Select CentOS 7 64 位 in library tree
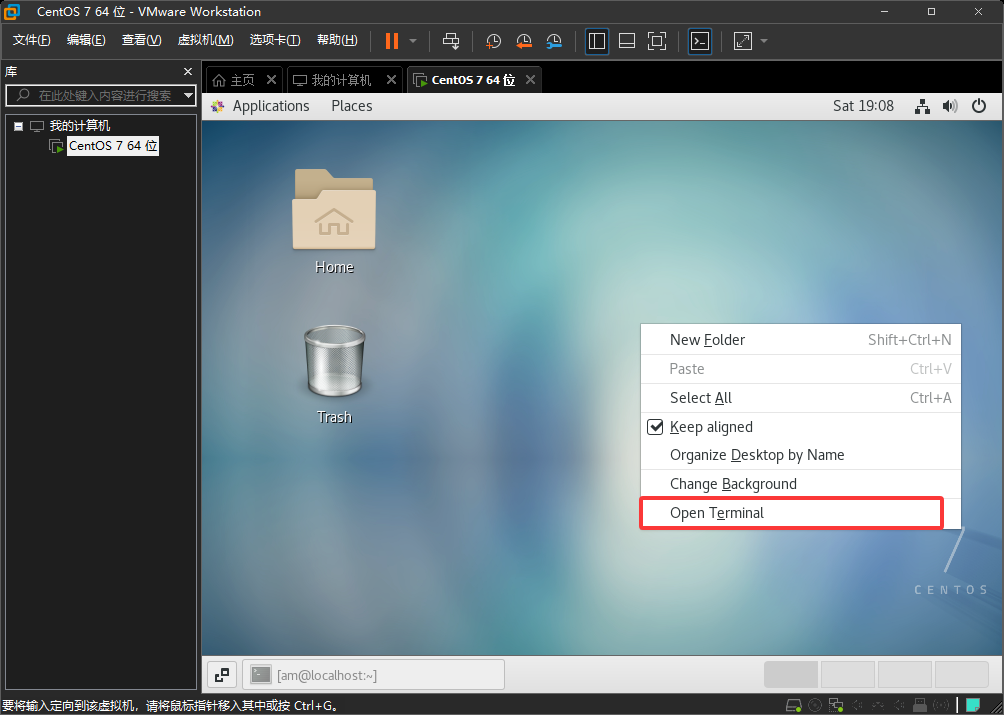The height and width of the screenshot is (715, 1004). 113,146
